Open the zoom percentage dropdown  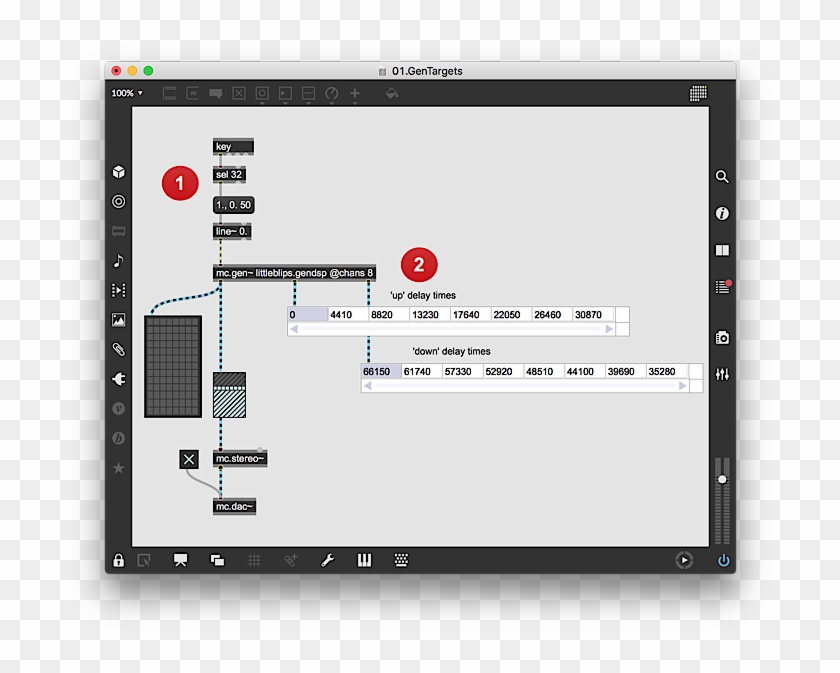point(127,93)
